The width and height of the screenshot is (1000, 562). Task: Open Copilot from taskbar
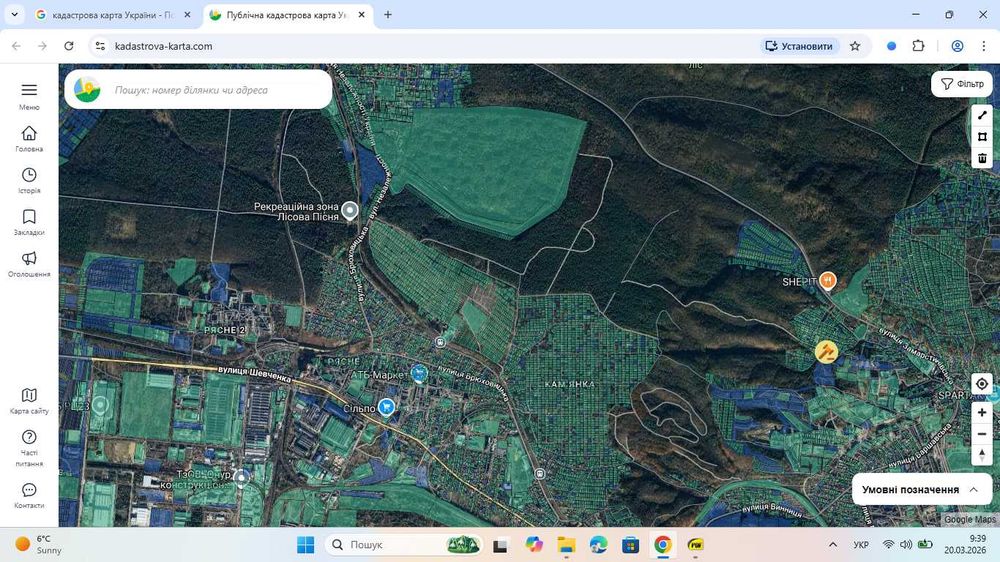click(533, 545)
